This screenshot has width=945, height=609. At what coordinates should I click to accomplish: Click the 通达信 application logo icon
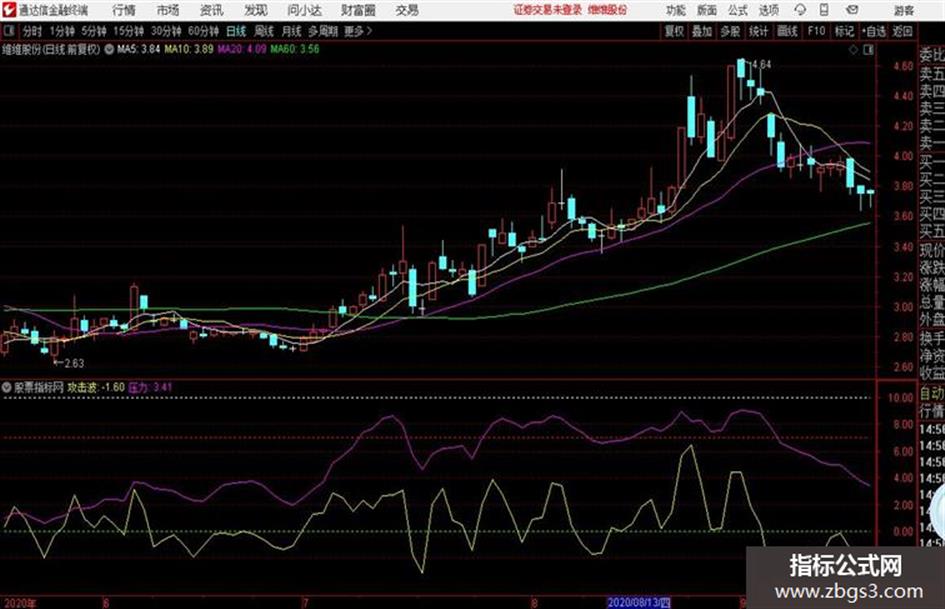(x=9, y=10)
